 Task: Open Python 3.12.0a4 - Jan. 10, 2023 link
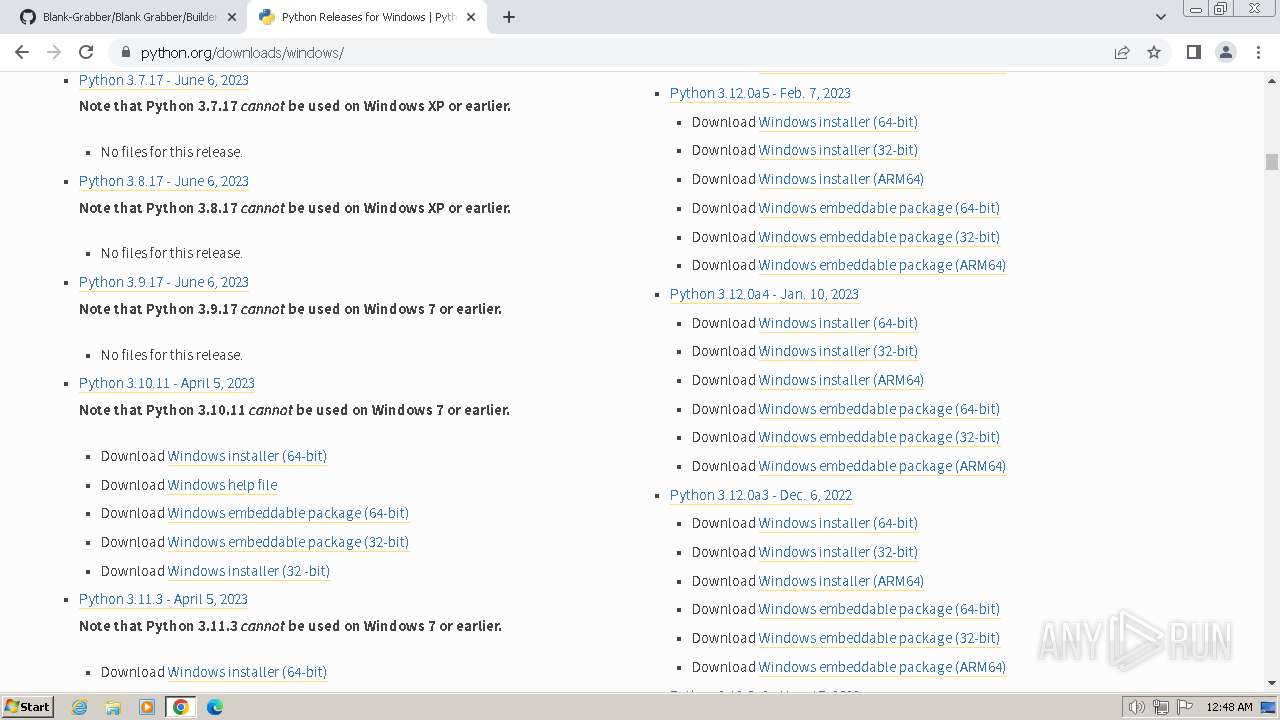[764, 294]
